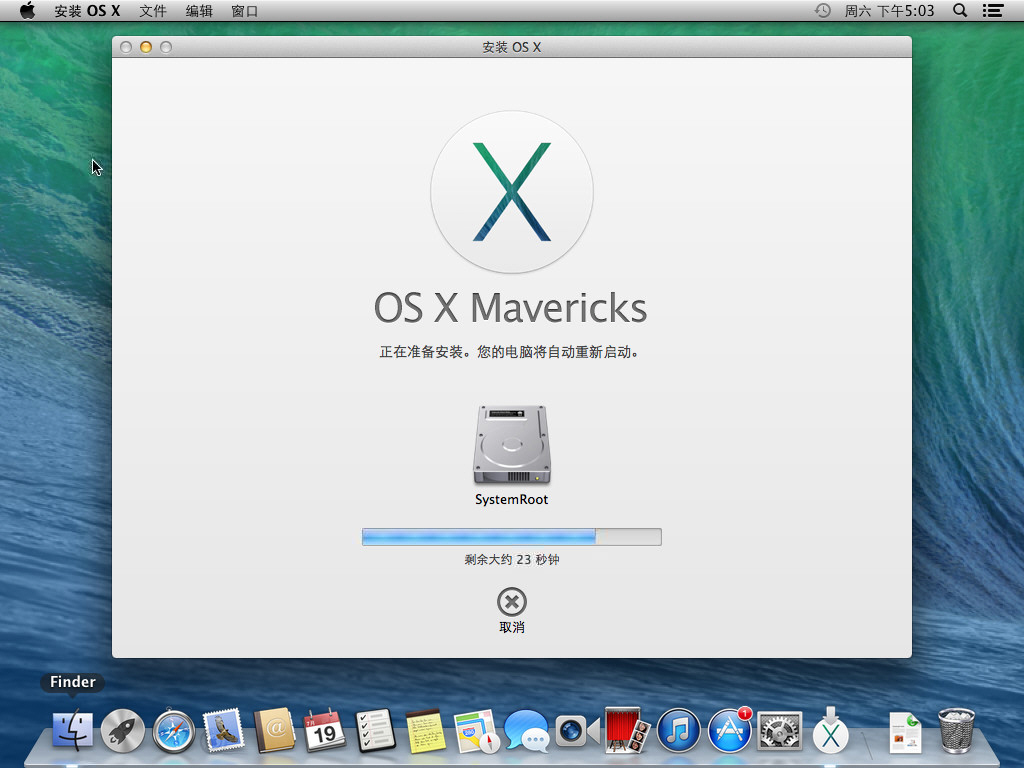Open Notification Center list icon
Screen dimensions: 1024x768
(993, 10)
